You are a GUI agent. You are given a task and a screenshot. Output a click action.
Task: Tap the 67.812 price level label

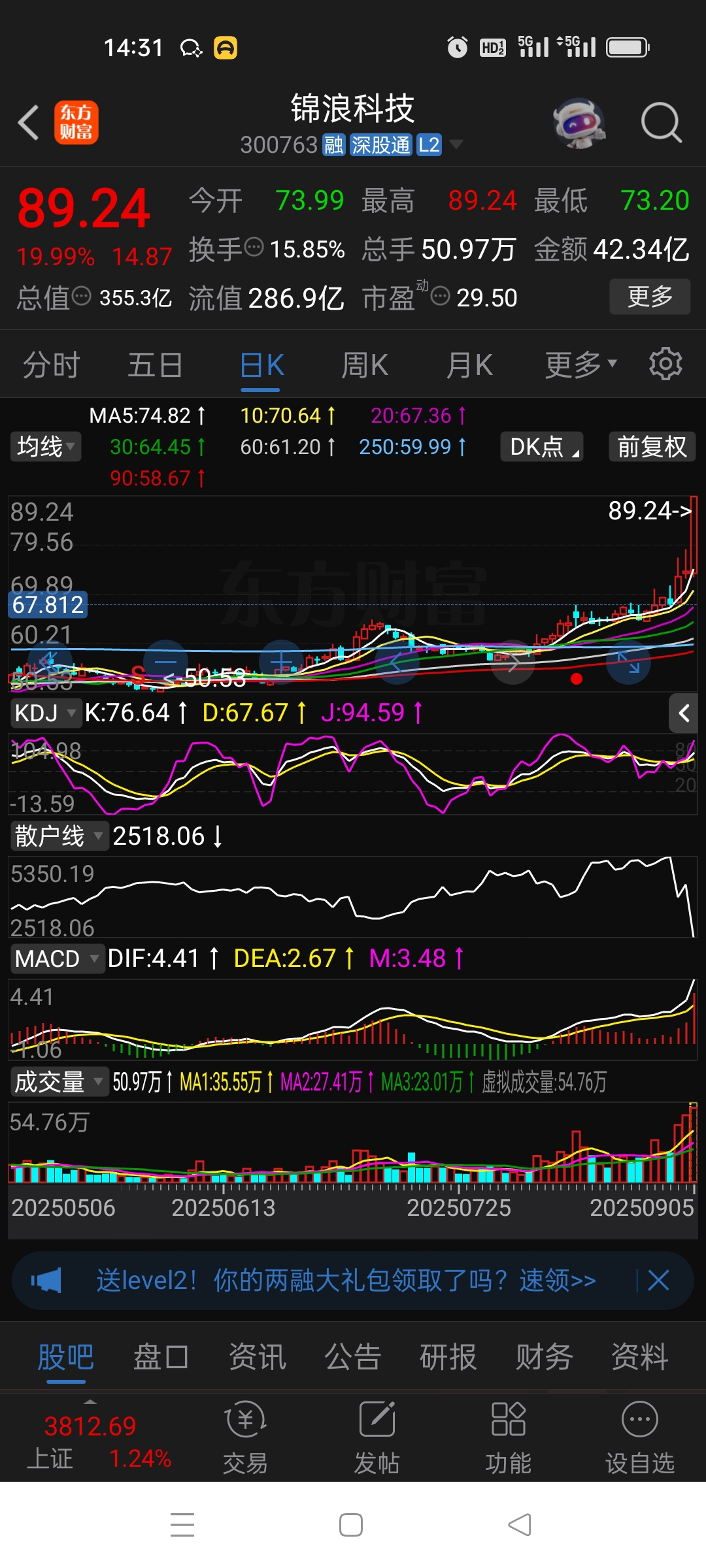pyautogui.click(x=48, y=604)
